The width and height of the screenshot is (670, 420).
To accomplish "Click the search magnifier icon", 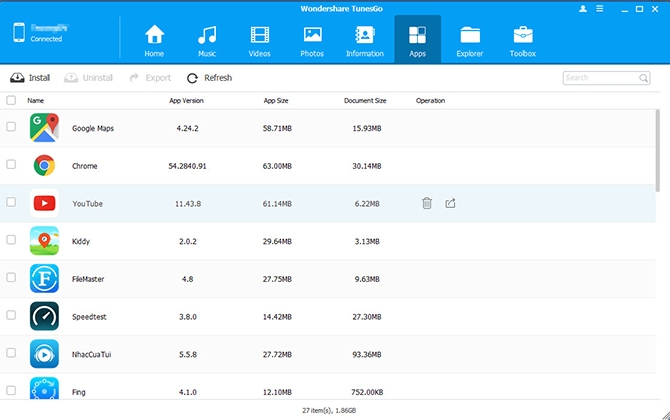I will [x=643, y=78].
